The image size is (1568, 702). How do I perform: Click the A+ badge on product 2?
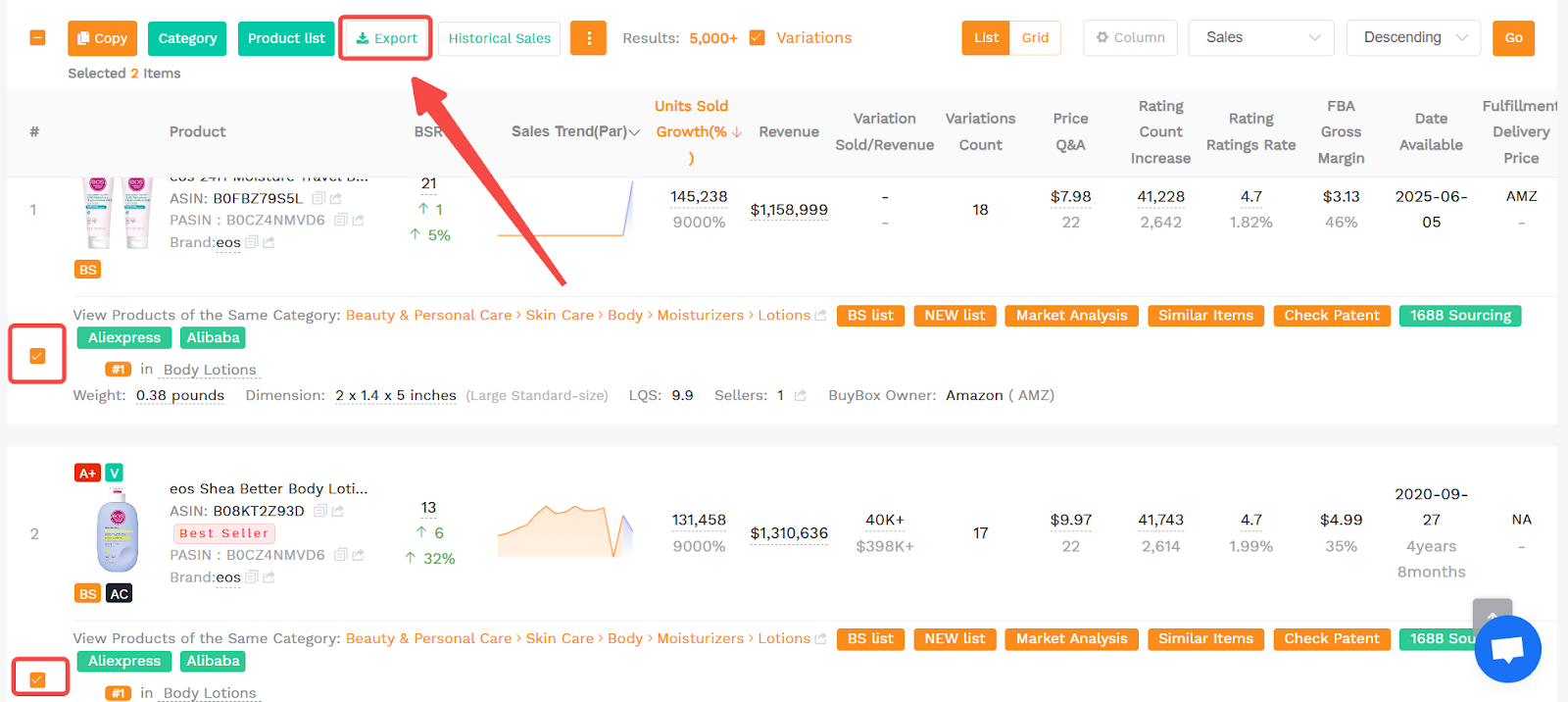tap(87, 473)
